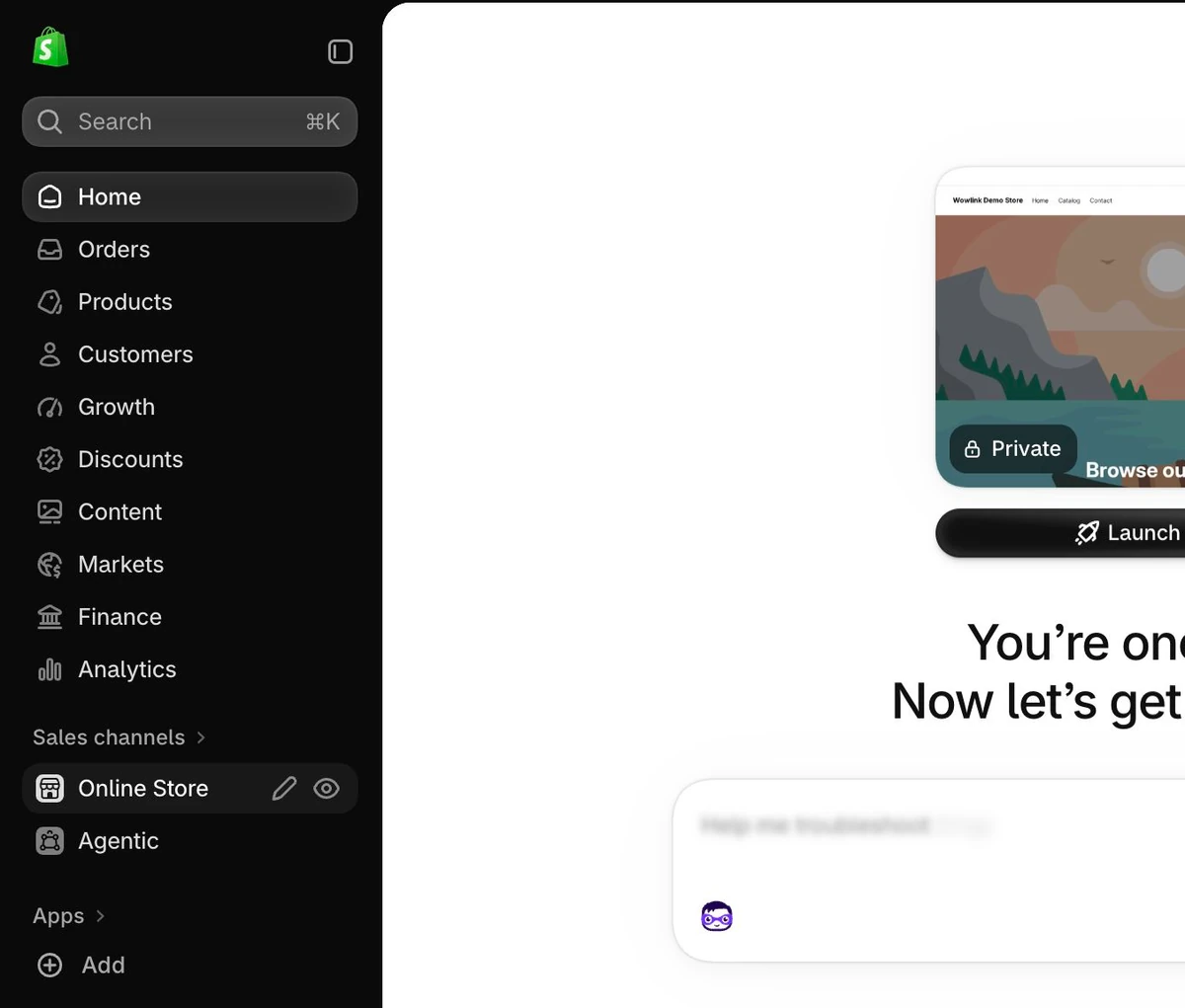1185x1008 pixels.
Task: Open Online Store channel
Action: click(143, 788)
